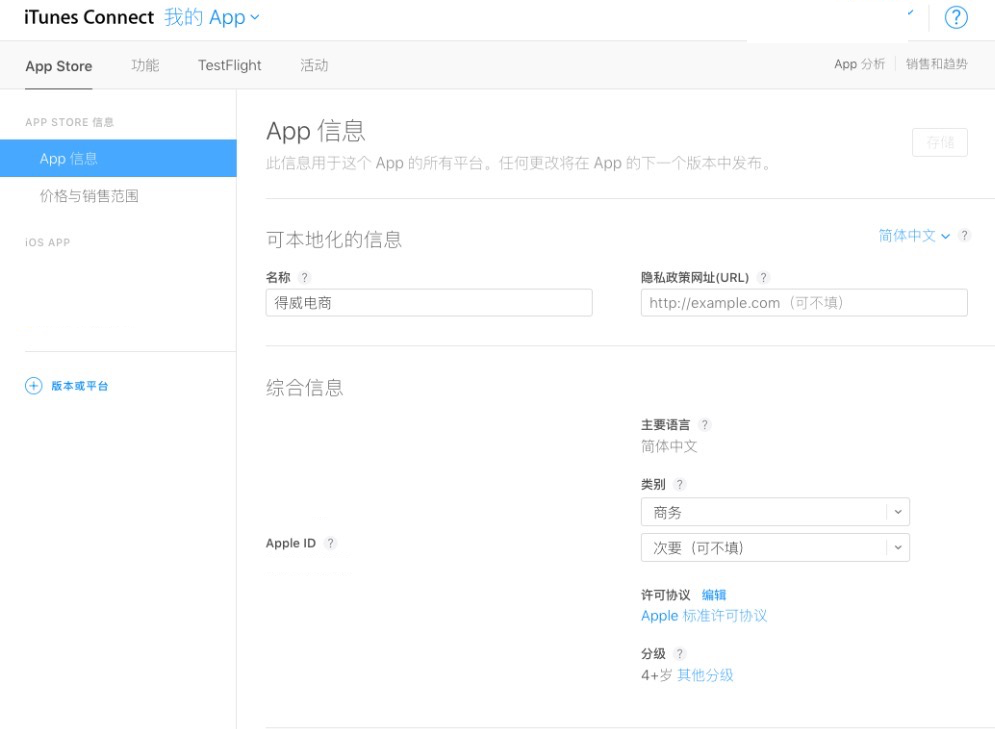Click the plus icon beside 版本或平台
995x729 pixels.
(x=33, y=384)
